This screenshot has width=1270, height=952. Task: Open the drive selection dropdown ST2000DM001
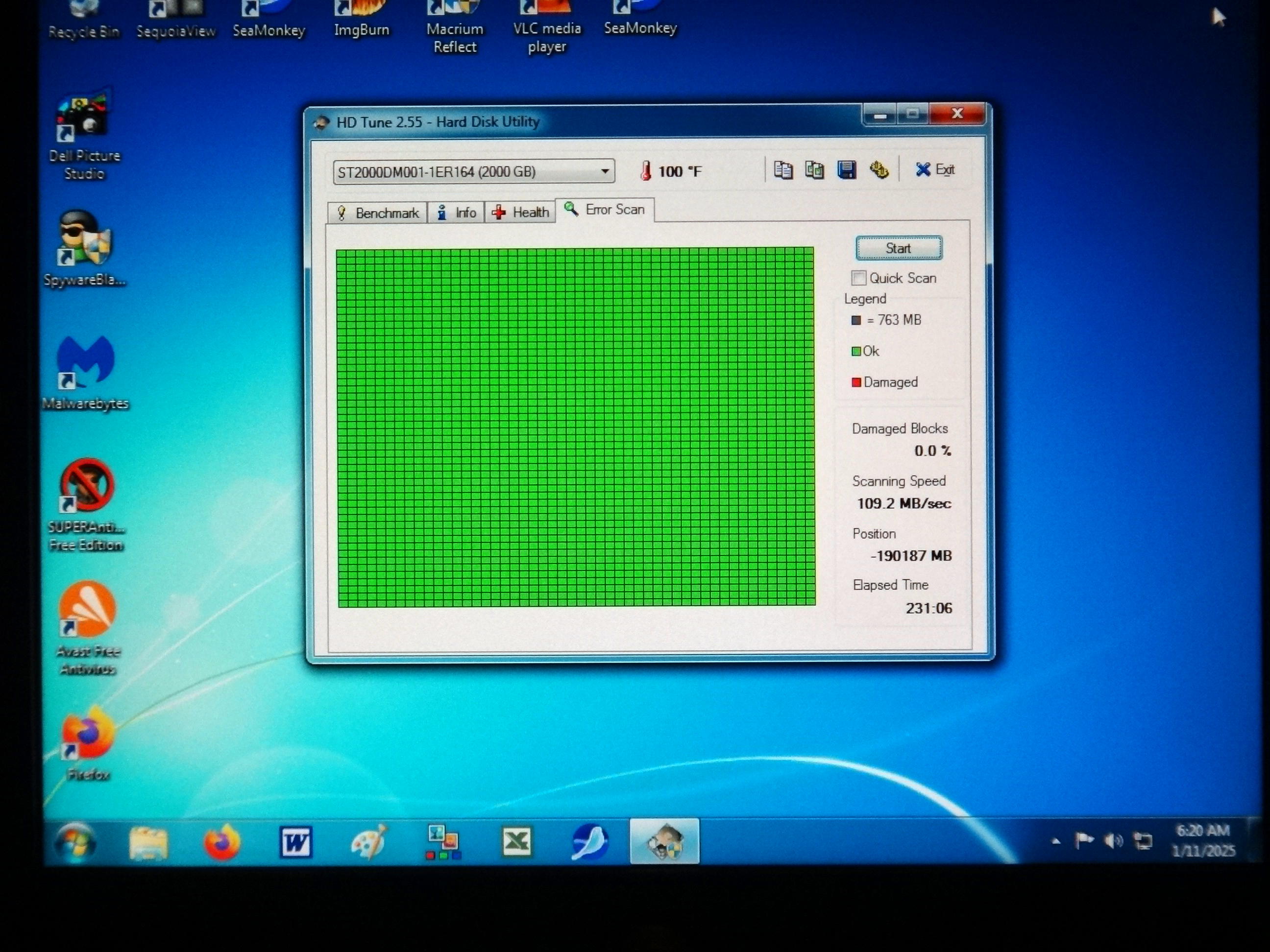pos(474,171)
